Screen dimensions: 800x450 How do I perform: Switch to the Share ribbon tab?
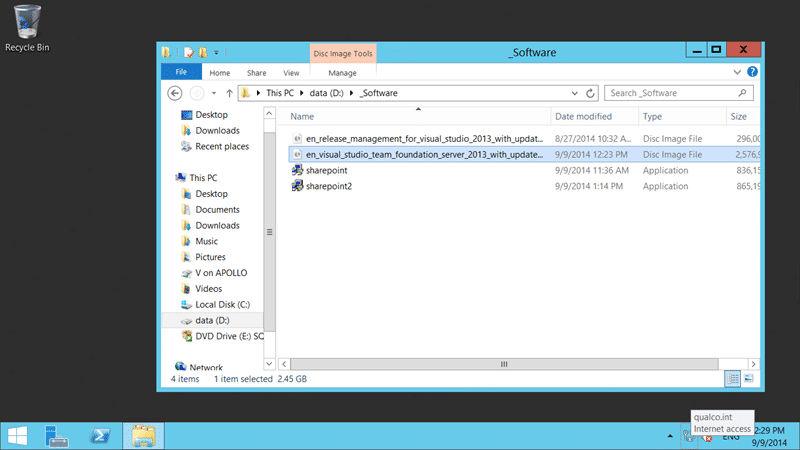pos(257,73)
